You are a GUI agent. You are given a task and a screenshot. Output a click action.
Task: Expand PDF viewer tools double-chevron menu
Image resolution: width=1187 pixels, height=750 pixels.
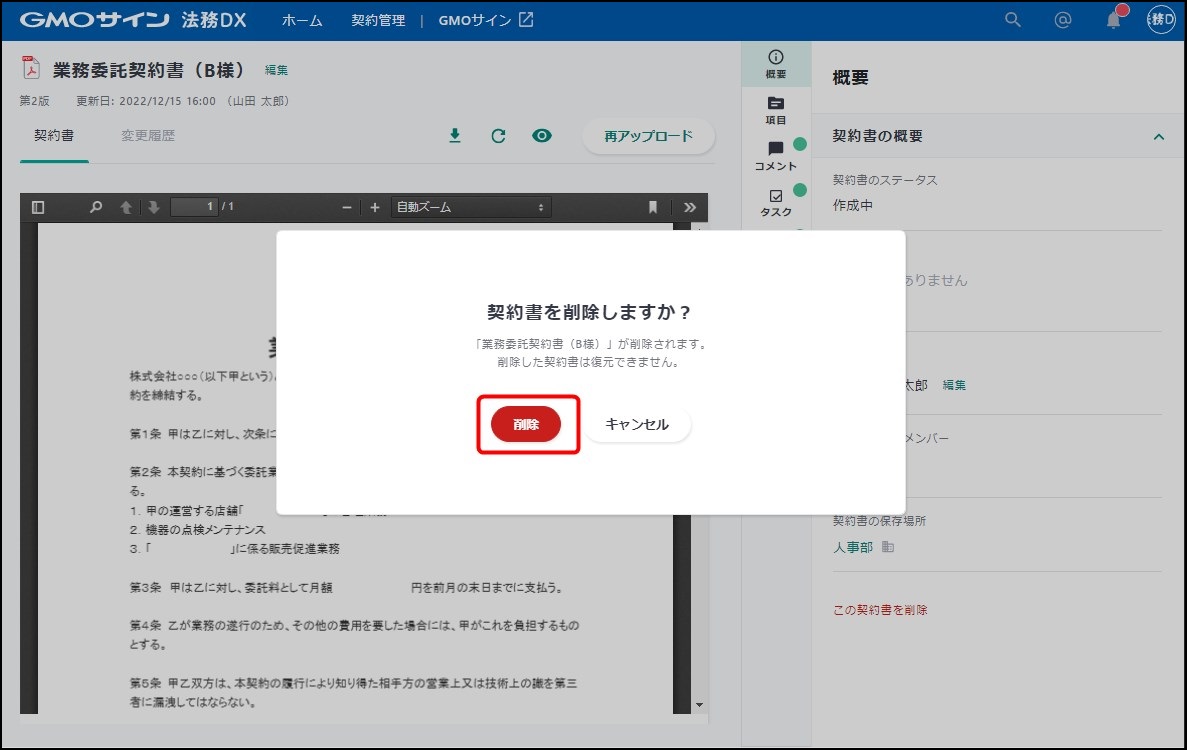click(689, 207)
